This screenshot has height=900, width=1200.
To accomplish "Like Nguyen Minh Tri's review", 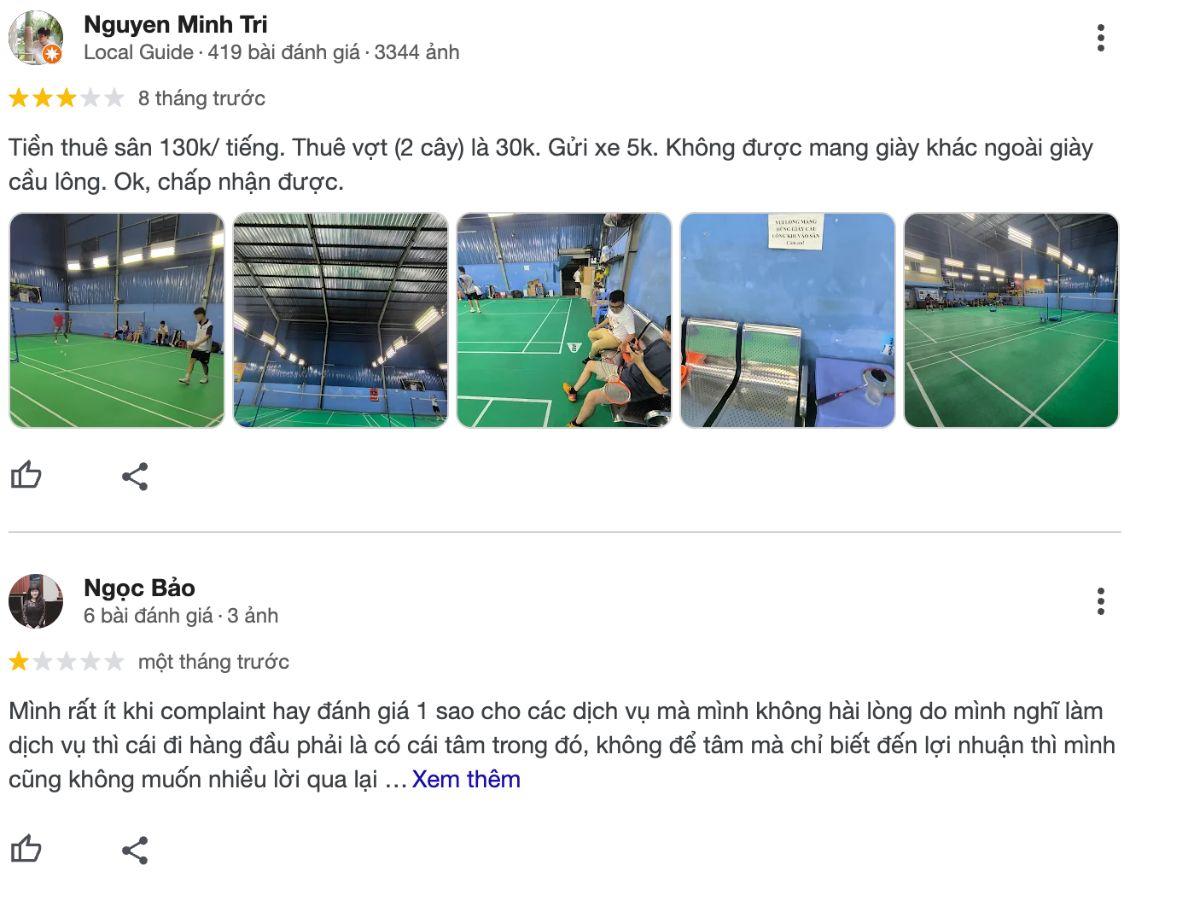I will [26, 476].
